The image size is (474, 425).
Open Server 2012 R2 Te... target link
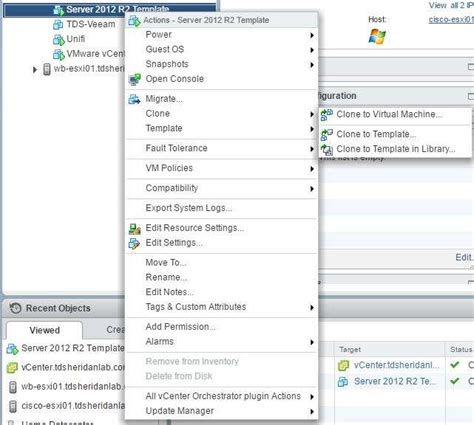(x=395, y=381)
